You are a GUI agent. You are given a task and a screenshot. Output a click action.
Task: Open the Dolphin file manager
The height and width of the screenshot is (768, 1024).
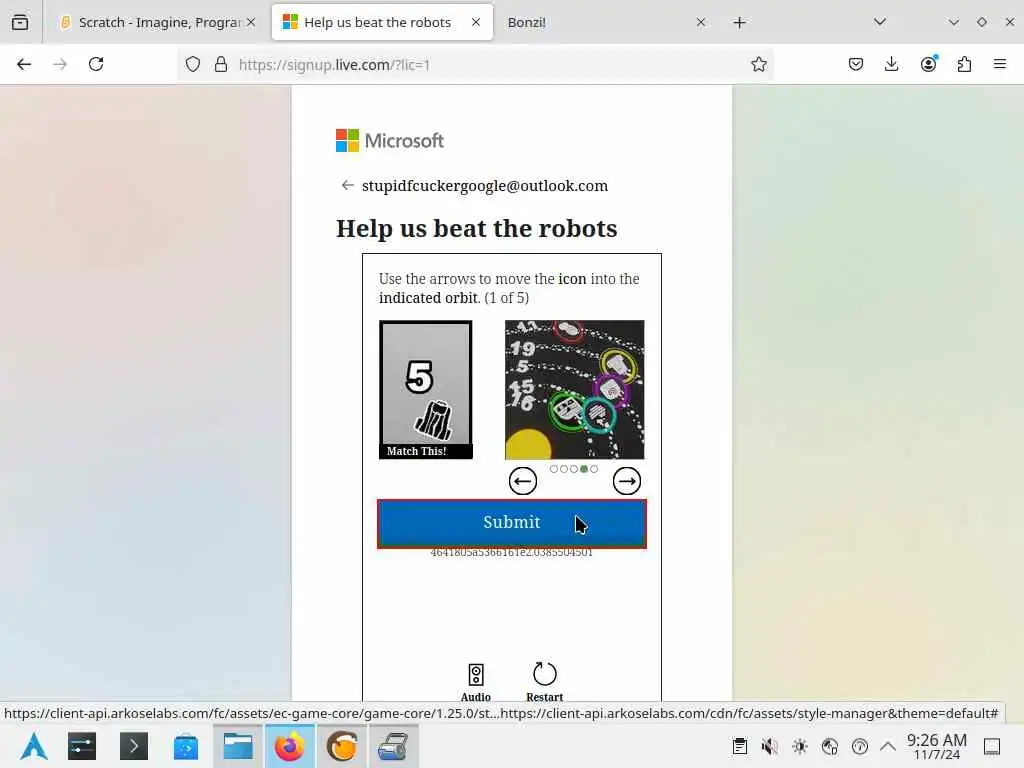tap(238, 746)
